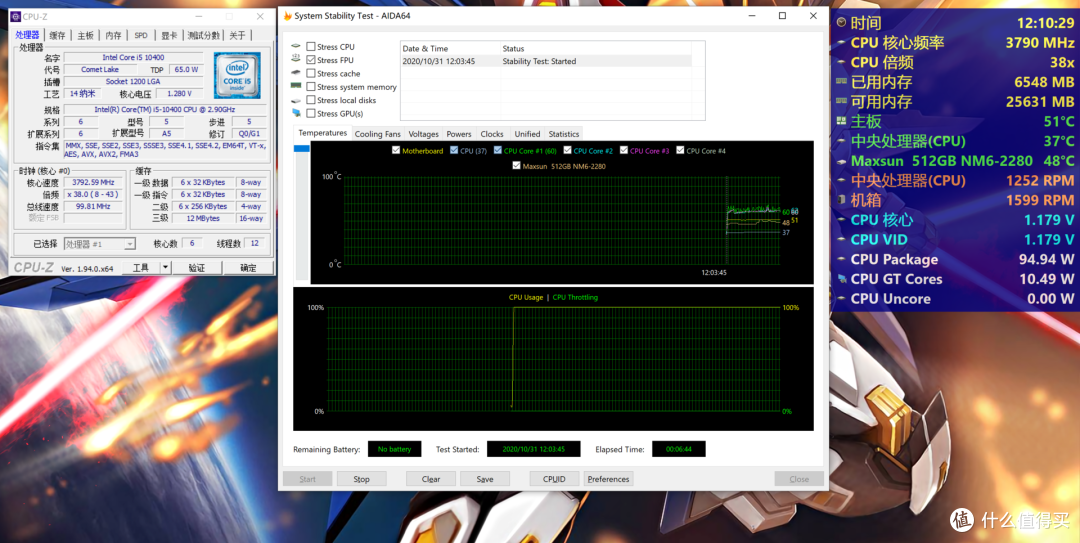Open the 主板 tab in CPU-Z
Screen dimensions: 1080x543
85,35
